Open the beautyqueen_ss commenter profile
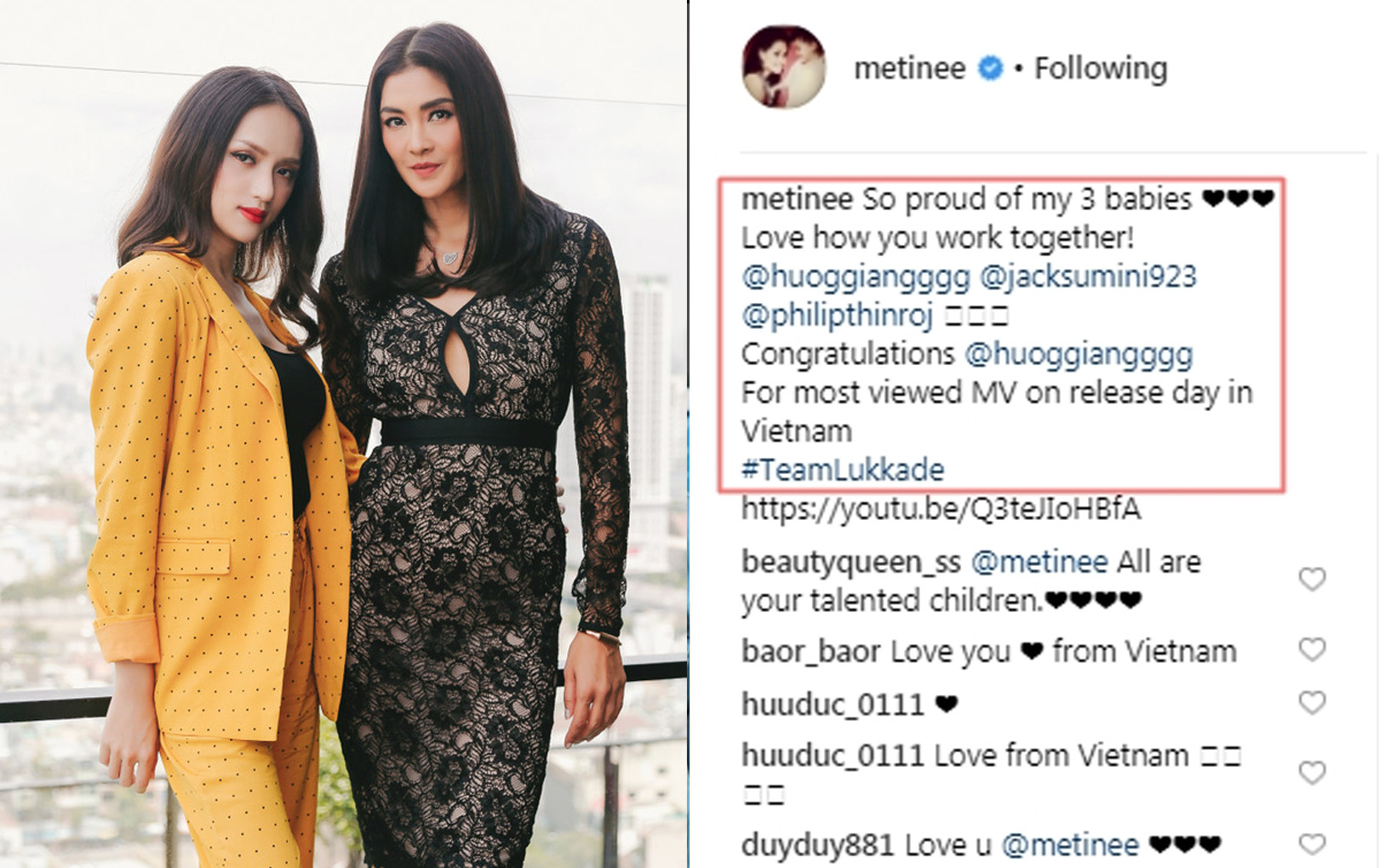The width and height of the screenshot is (1379, 868). 850,562
